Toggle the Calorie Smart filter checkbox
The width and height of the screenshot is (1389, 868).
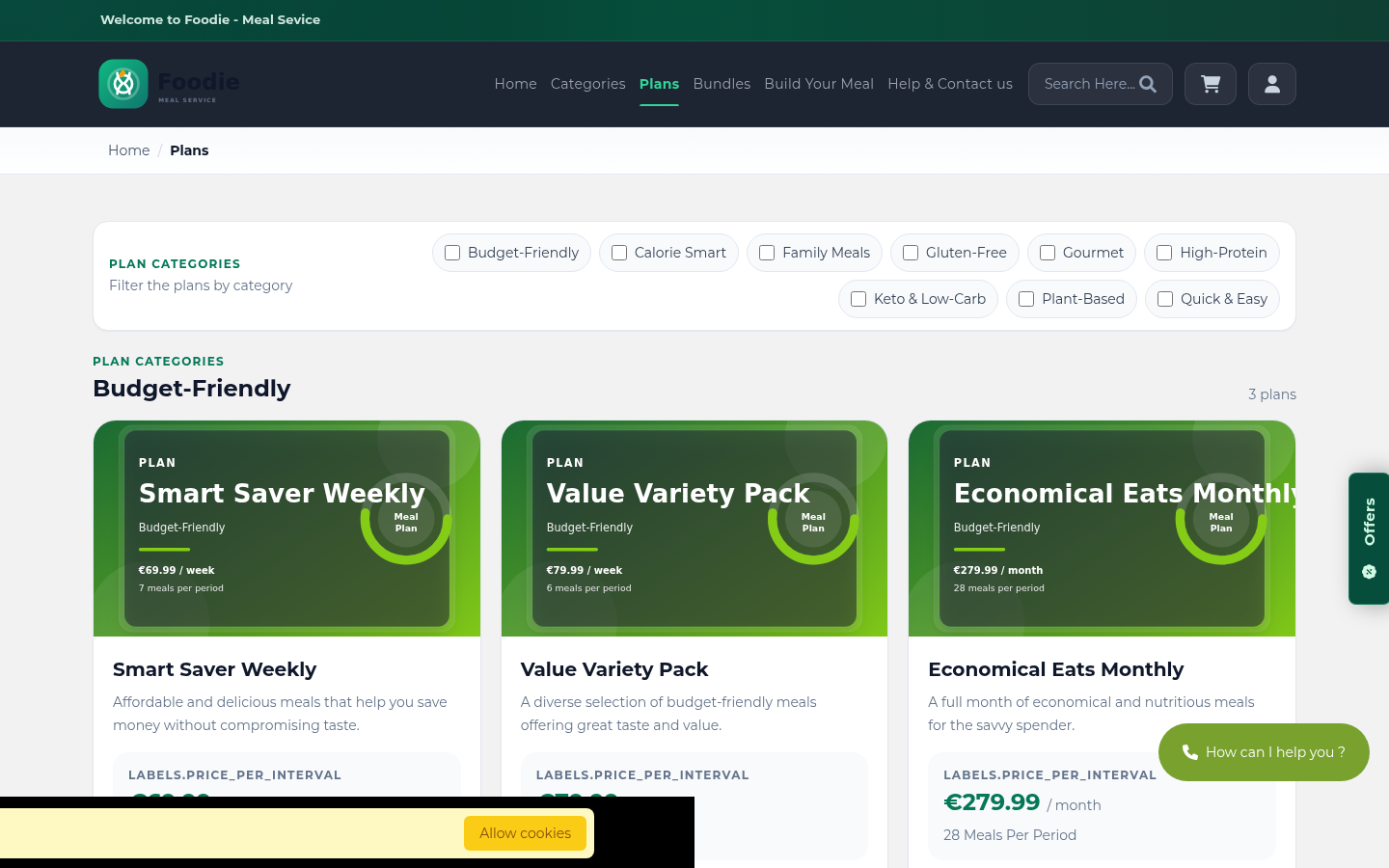(619, 253)
